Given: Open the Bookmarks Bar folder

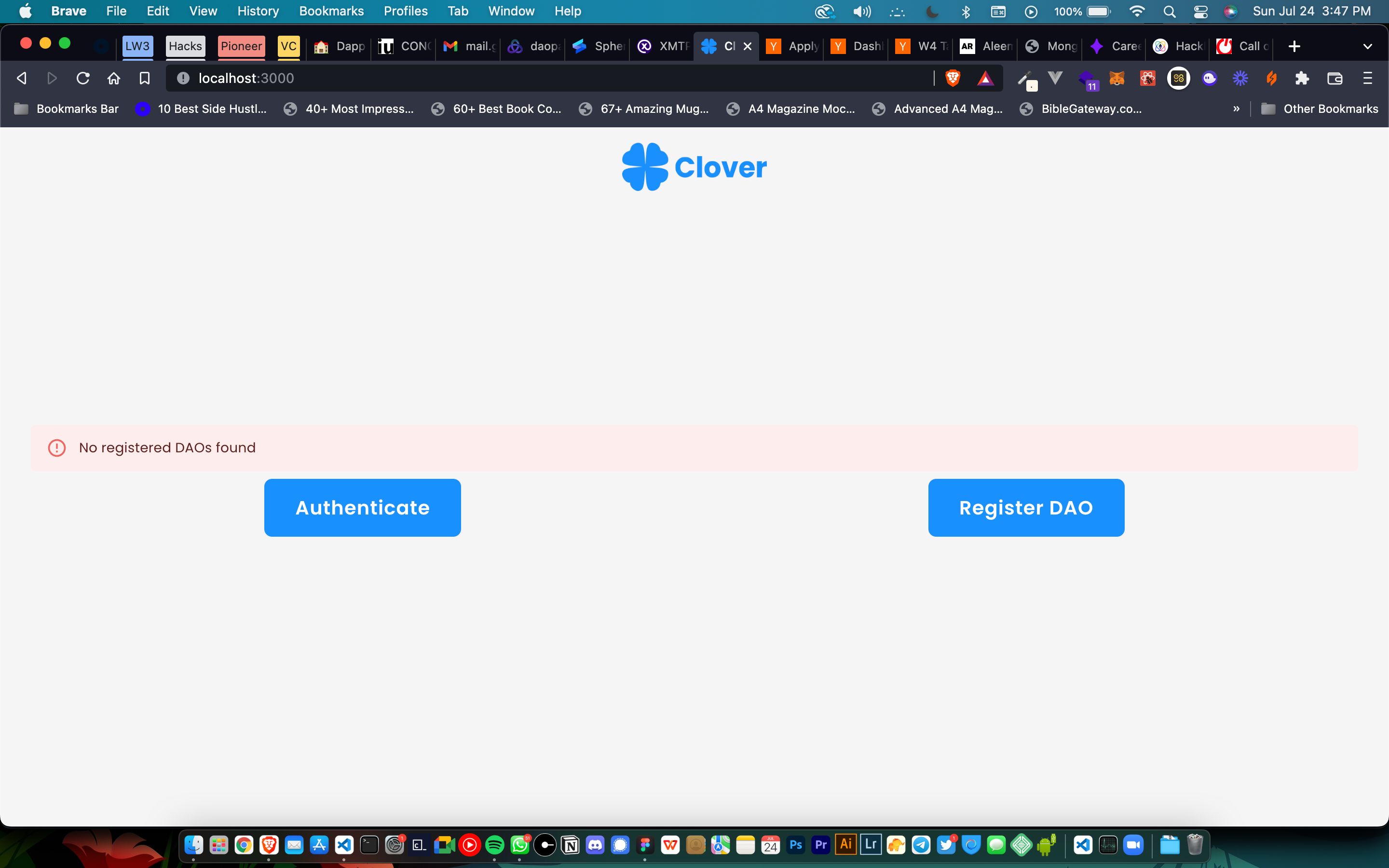Looking at the screenshot, I should click(66, 108).
